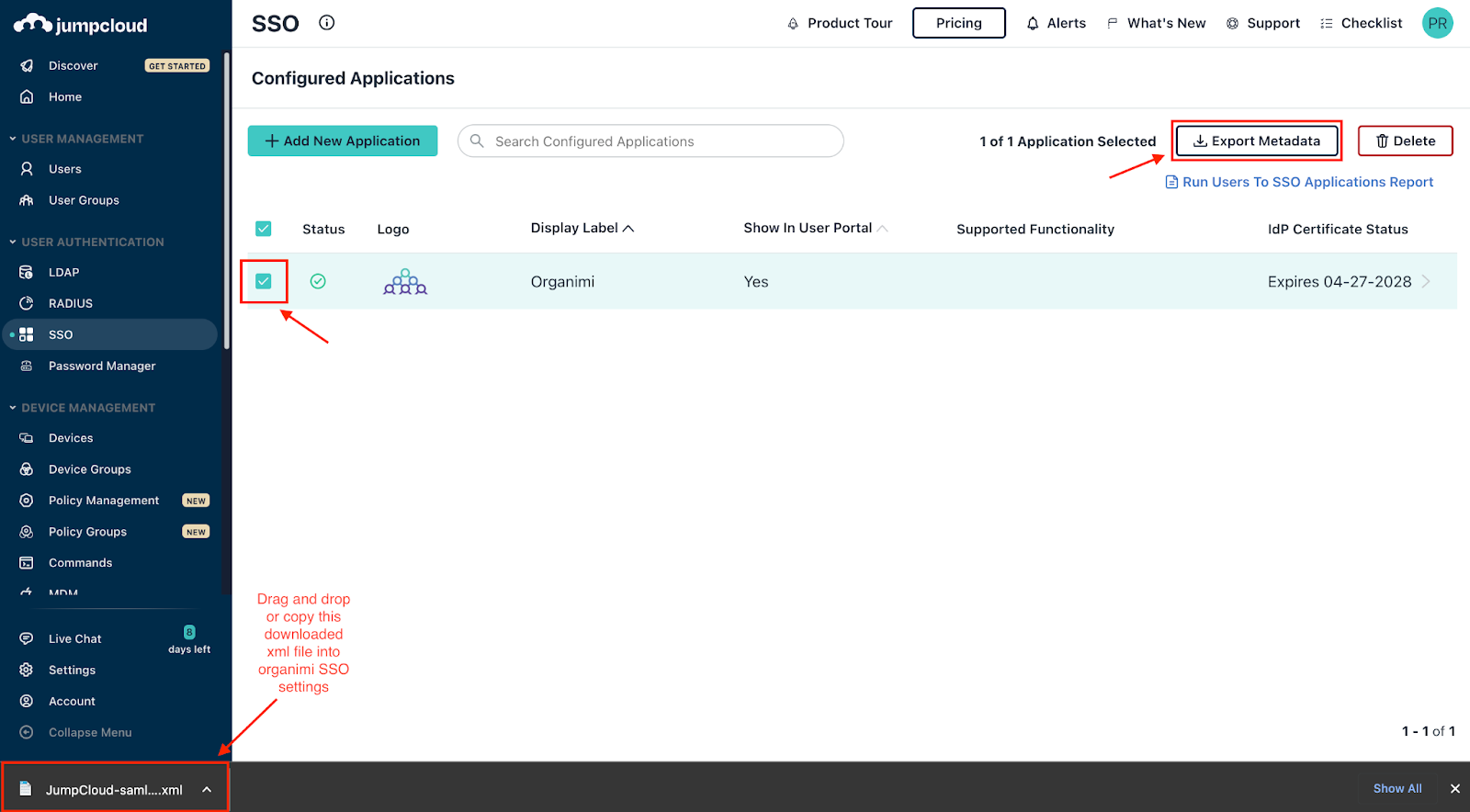Click the Organimi application logo

tap(405, 281)
